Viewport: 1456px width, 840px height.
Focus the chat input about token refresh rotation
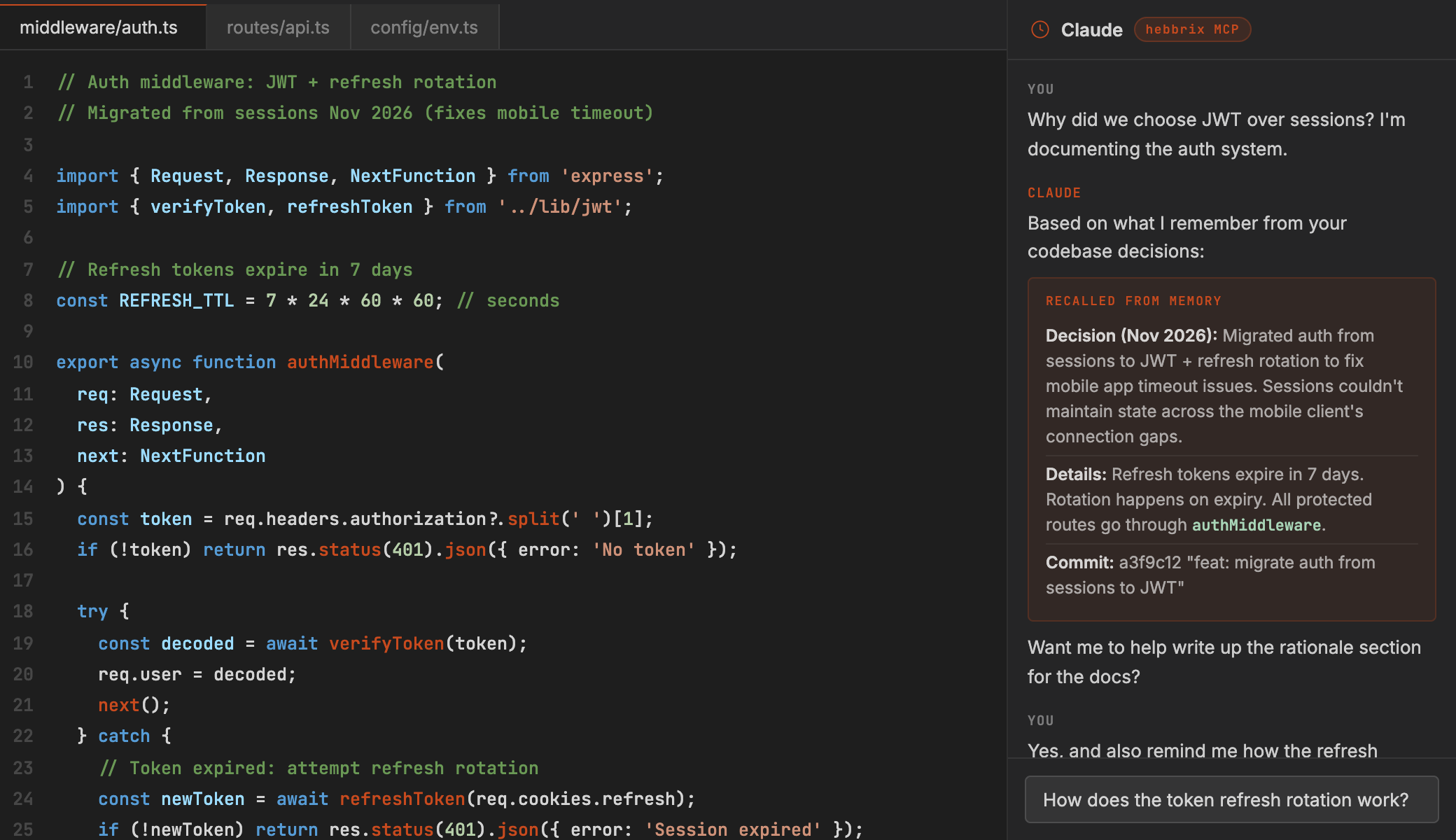click(x=1231, y=799)
